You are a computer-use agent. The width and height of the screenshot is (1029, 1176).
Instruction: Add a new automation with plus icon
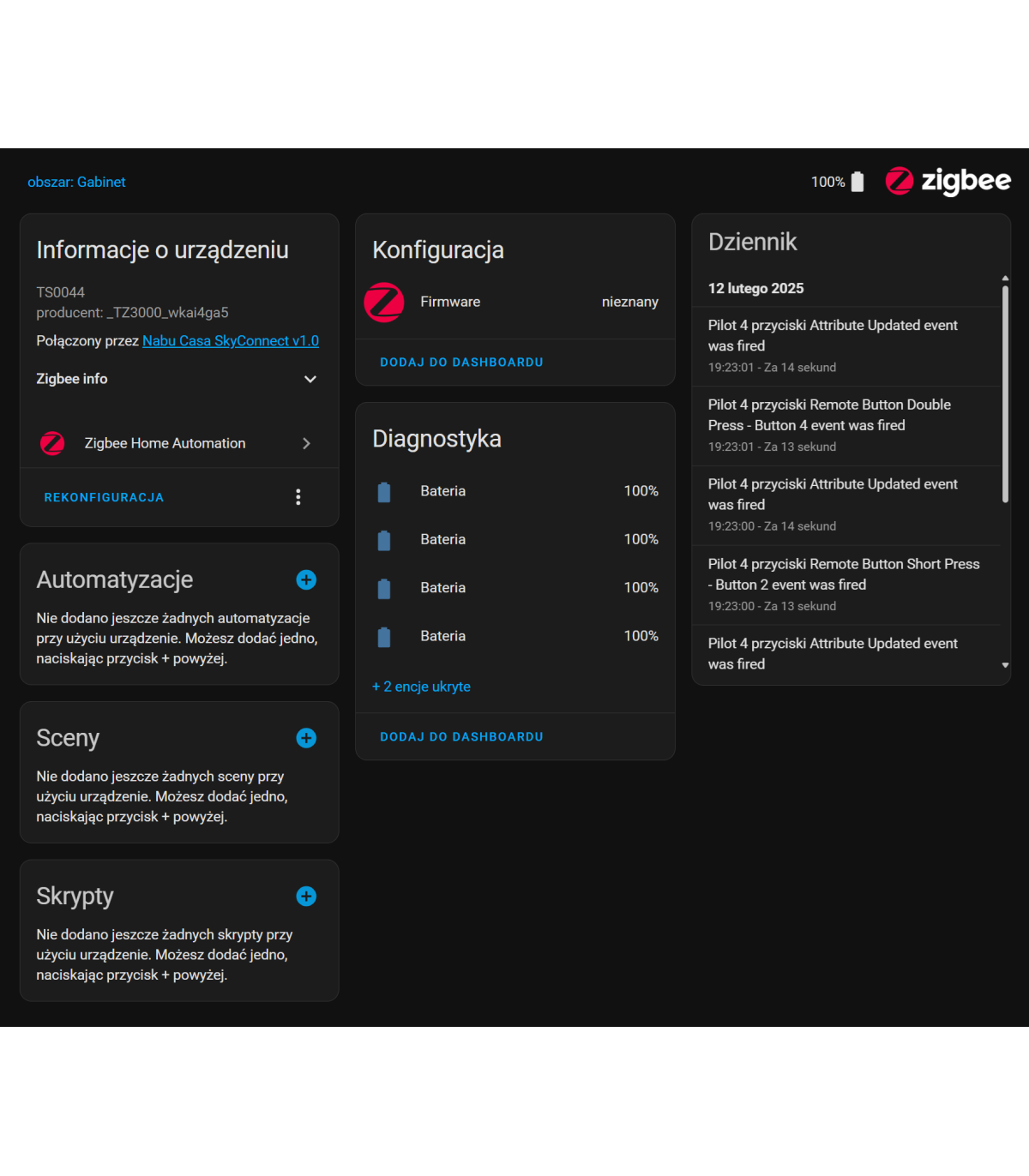click(x=306, y=580)
